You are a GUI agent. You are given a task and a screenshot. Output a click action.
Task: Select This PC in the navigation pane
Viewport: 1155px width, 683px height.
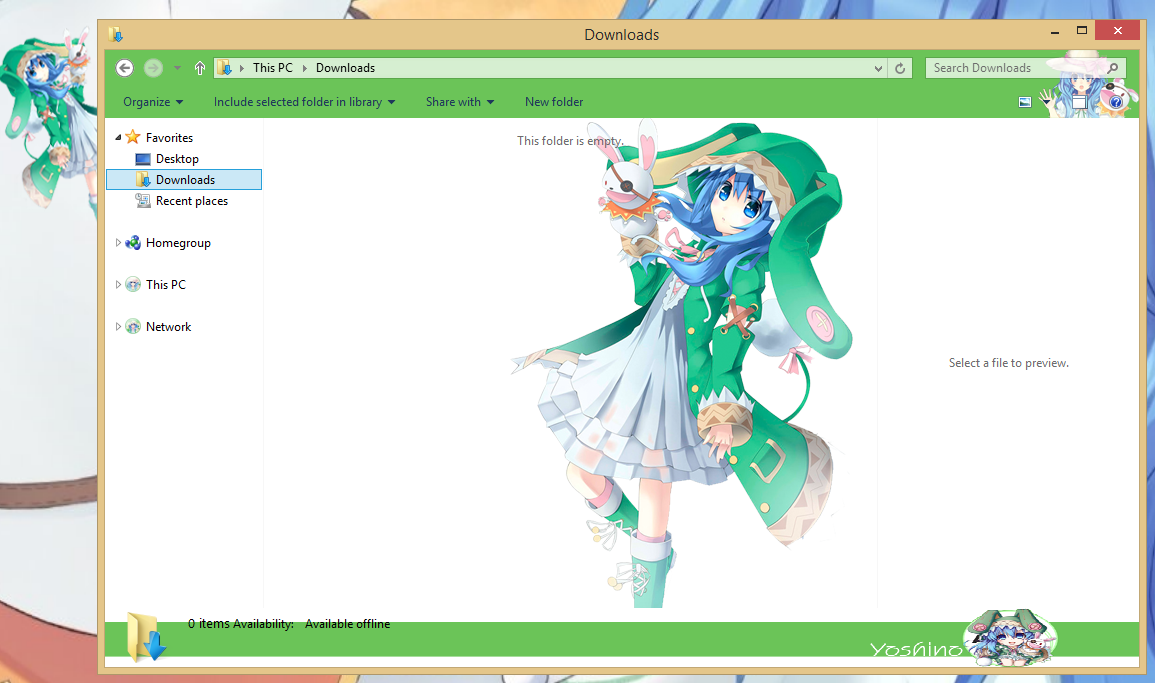166,284
